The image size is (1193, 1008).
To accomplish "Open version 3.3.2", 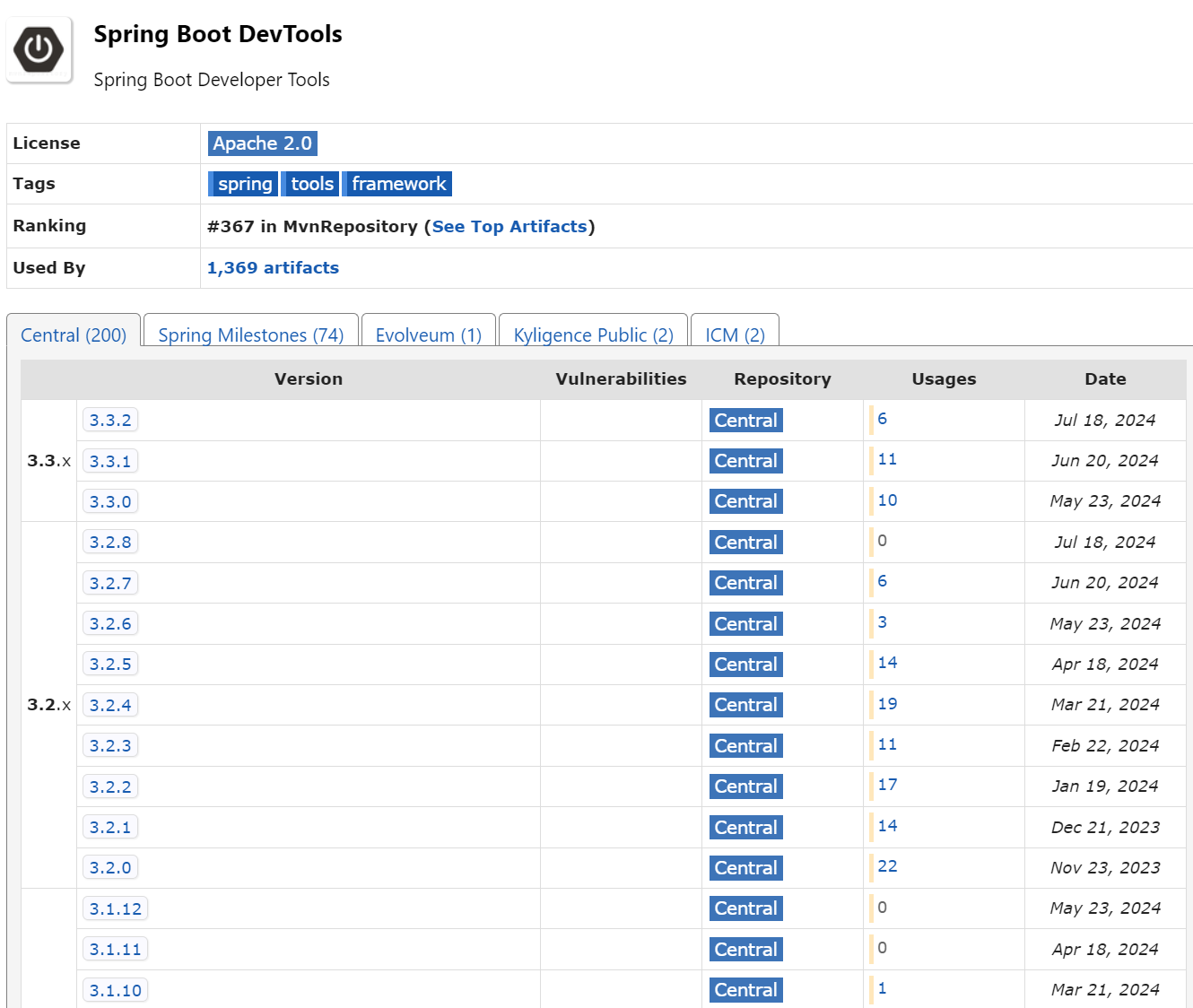I will (x=110, y=420).
